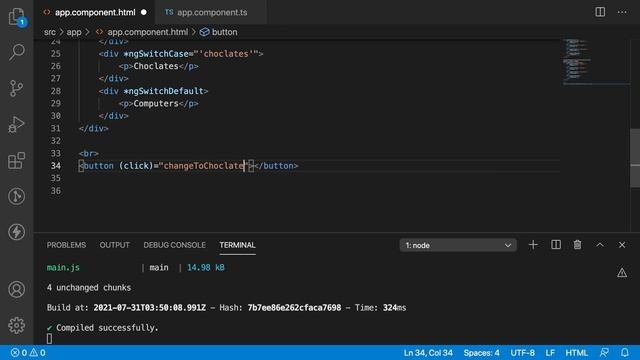The image size is (640, 360).
Task: Show the OUTPUT panel tab
Action: click(x=114, y=245)
